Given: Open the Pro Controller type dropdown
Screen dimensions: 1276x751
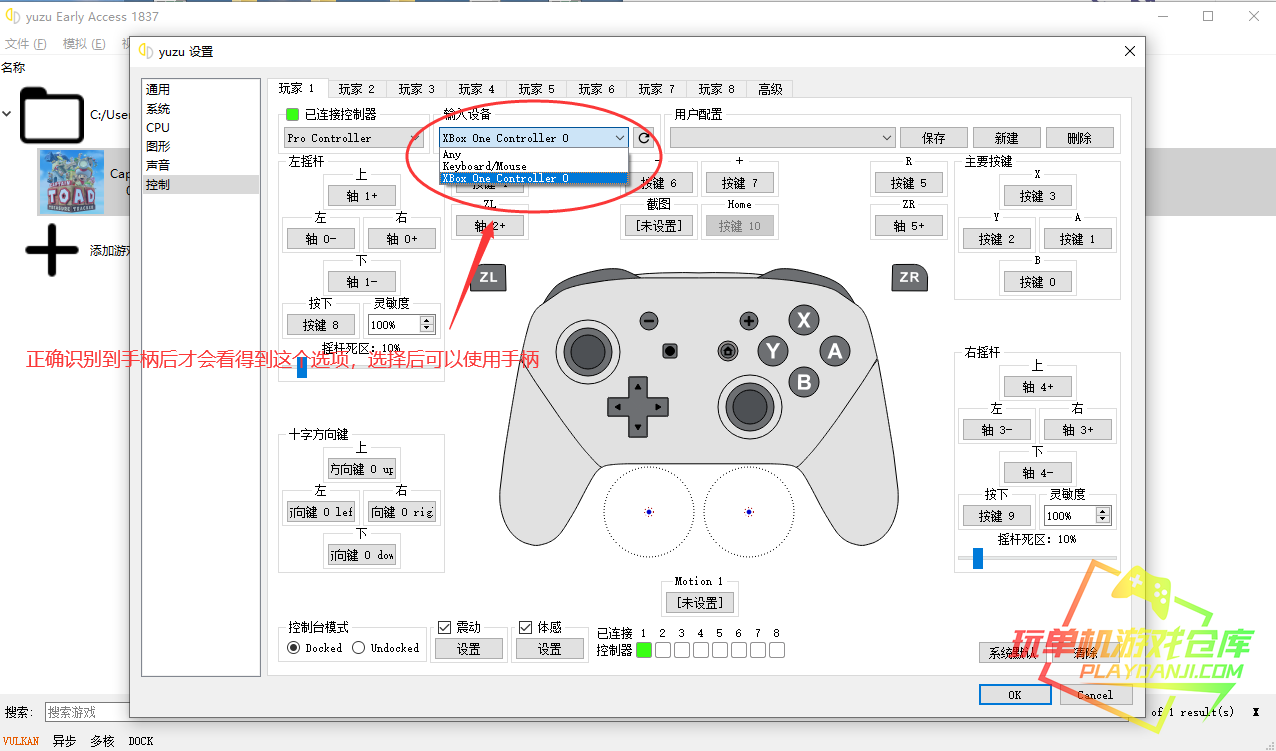Looking at the screenshot, I should [x=353, y=138].
